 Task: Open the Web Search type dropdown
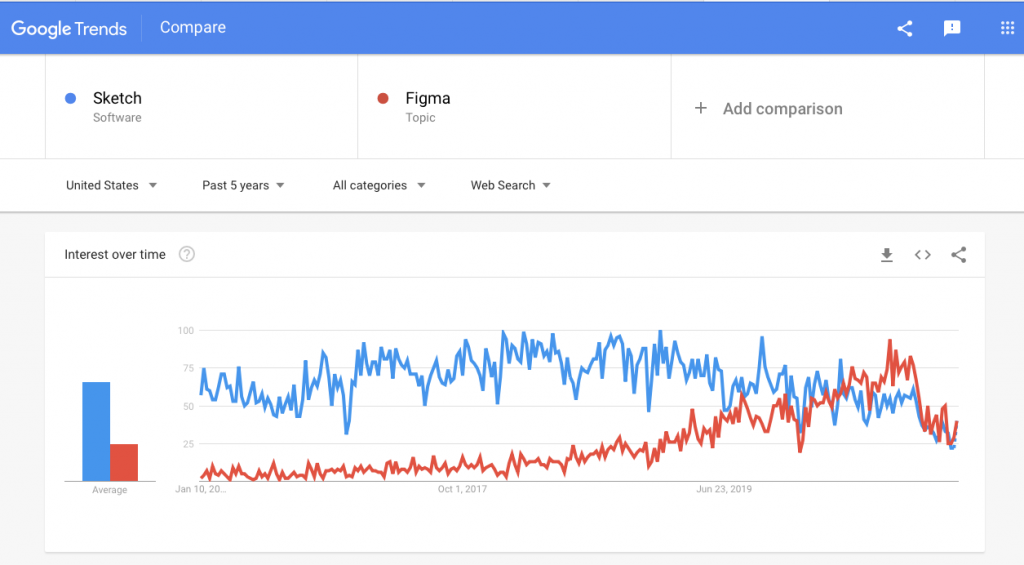(510, 186)
